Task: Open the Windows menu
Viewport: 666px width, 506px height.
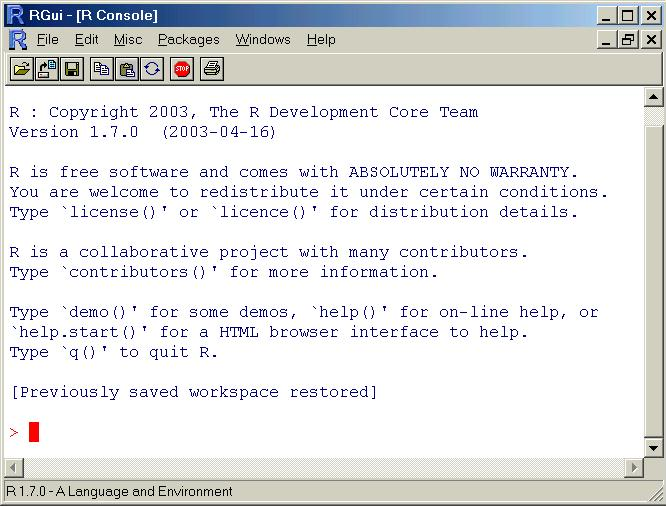Action: coord(263,40)
